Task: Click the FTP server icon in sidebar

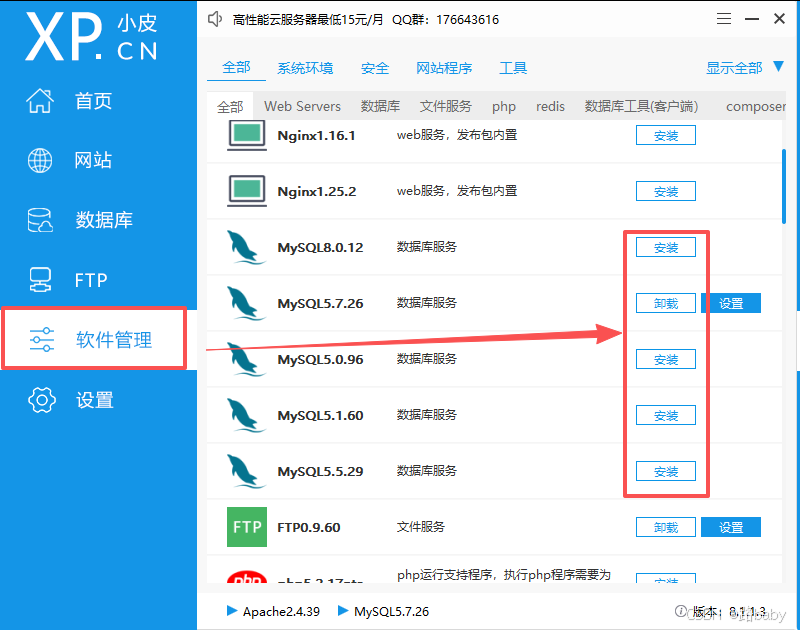Action: click(x=40, y=280)
